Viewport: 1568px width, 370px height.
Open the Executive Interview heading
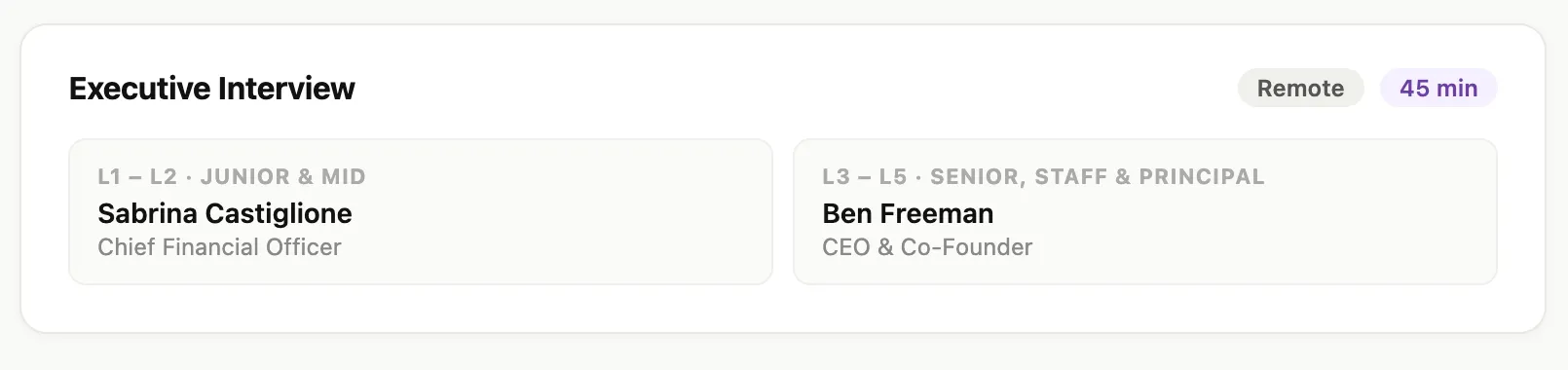pyautogui.click(x=212, y=89)
